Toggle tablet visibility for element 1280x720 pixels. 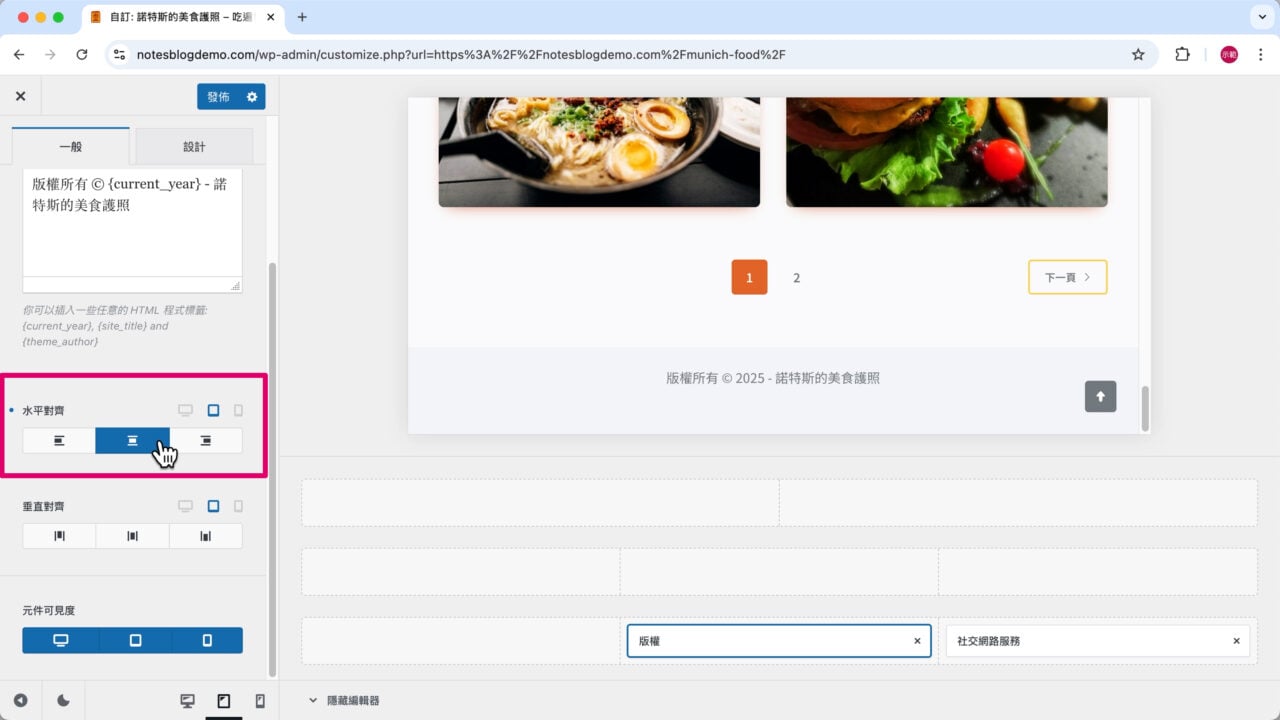tap(136, 640)
